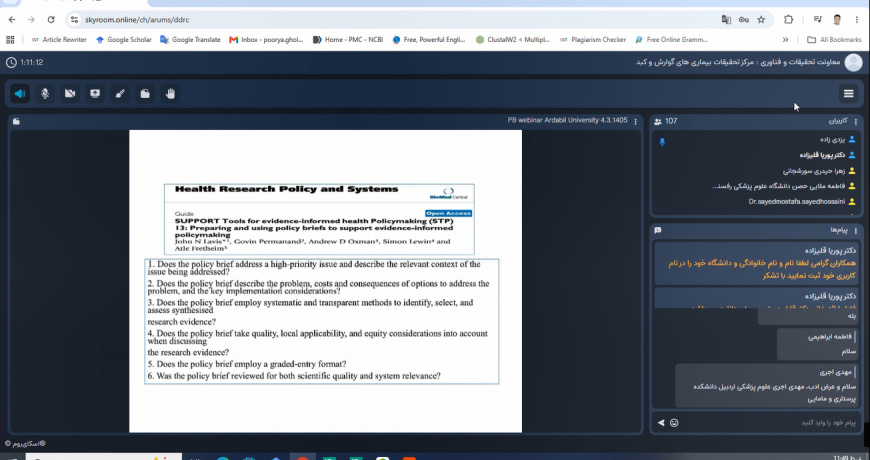This screenshot has width=870, height=460.
Task: Open users panel options menu
Action: point(856,121)
